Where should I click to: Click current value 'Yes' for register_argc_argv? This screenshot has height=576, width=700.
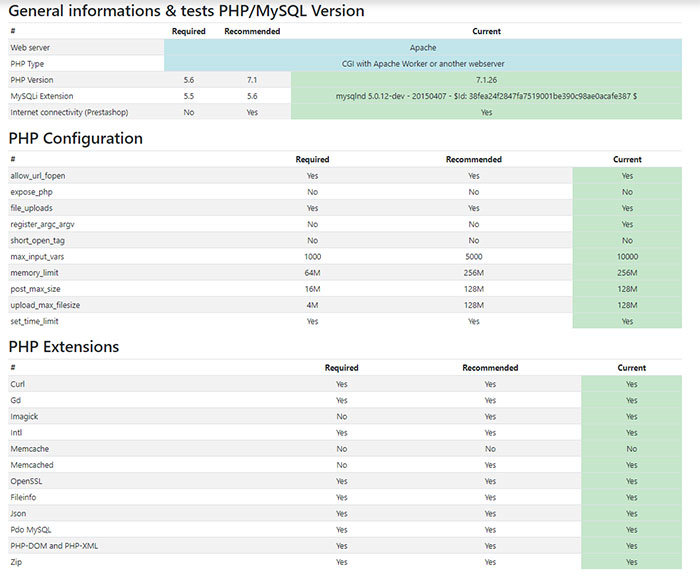click(x=627, y=224)
